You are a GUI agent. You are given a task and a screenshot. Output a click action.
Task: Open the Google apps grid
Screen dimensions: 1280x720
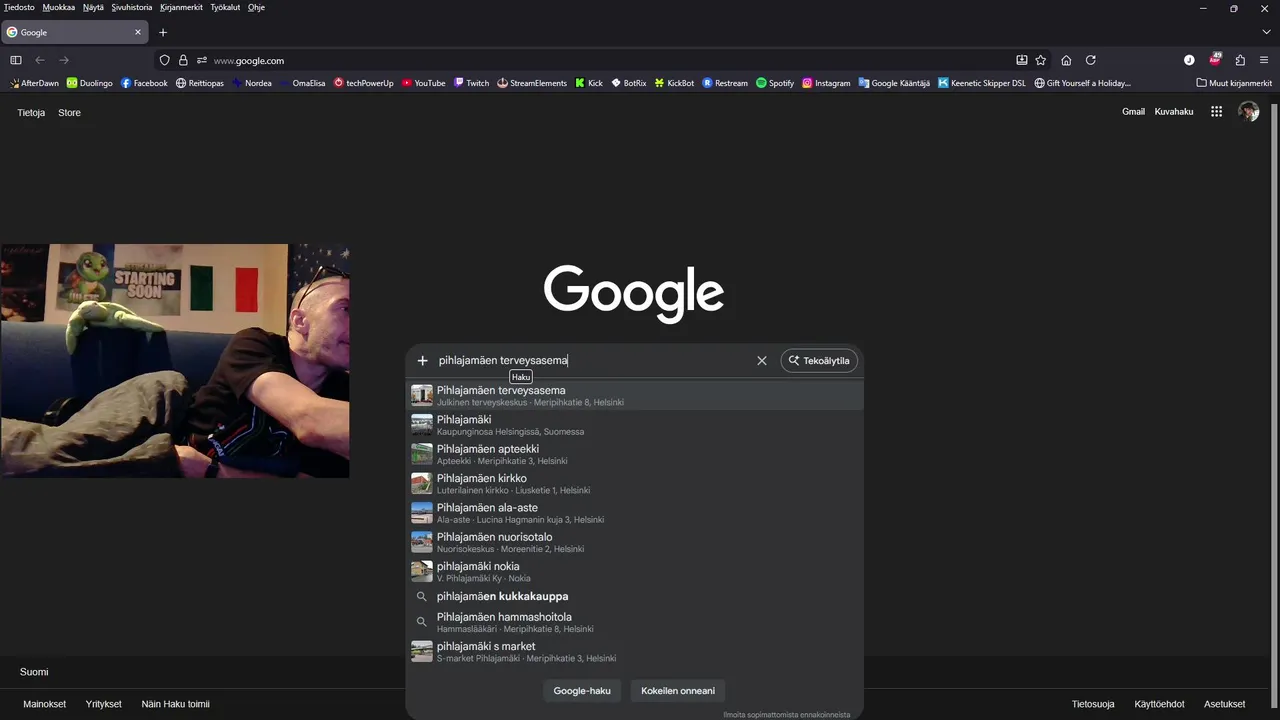pyautogui.click(x=1217, y=112)
